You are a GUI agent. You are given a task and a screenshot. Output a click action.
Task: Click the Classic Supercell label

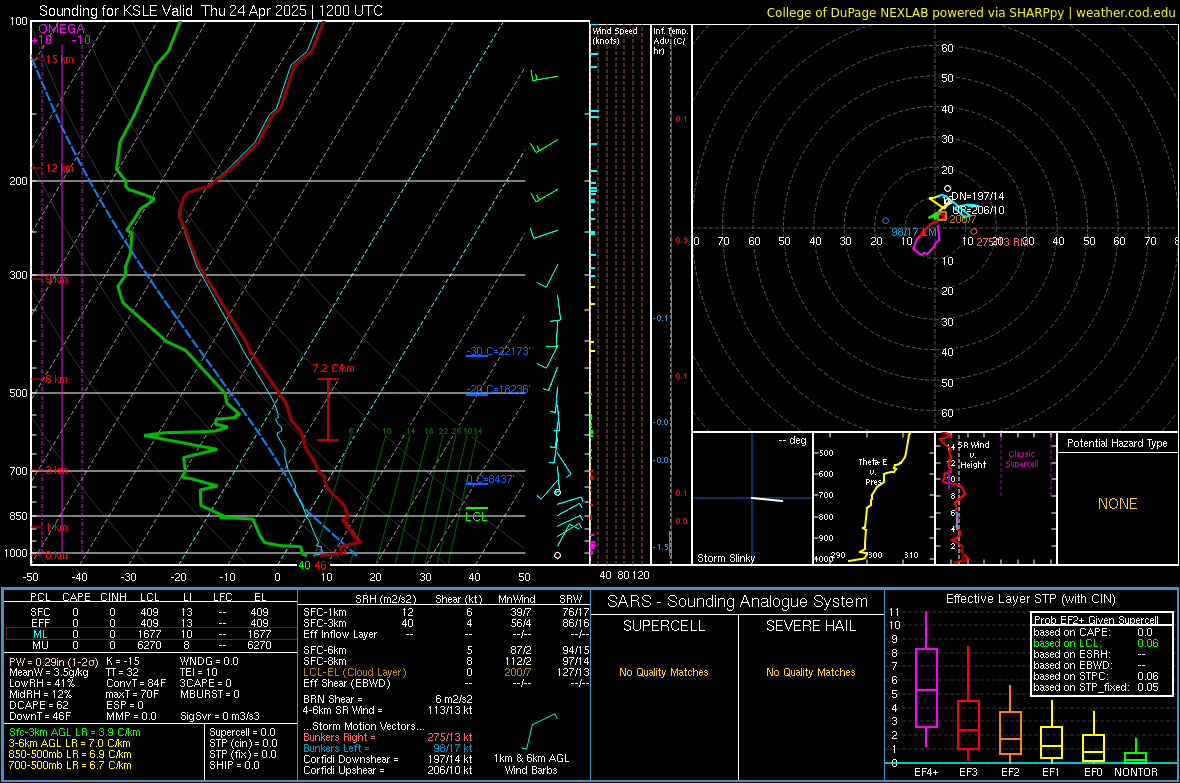point(1022,459)
